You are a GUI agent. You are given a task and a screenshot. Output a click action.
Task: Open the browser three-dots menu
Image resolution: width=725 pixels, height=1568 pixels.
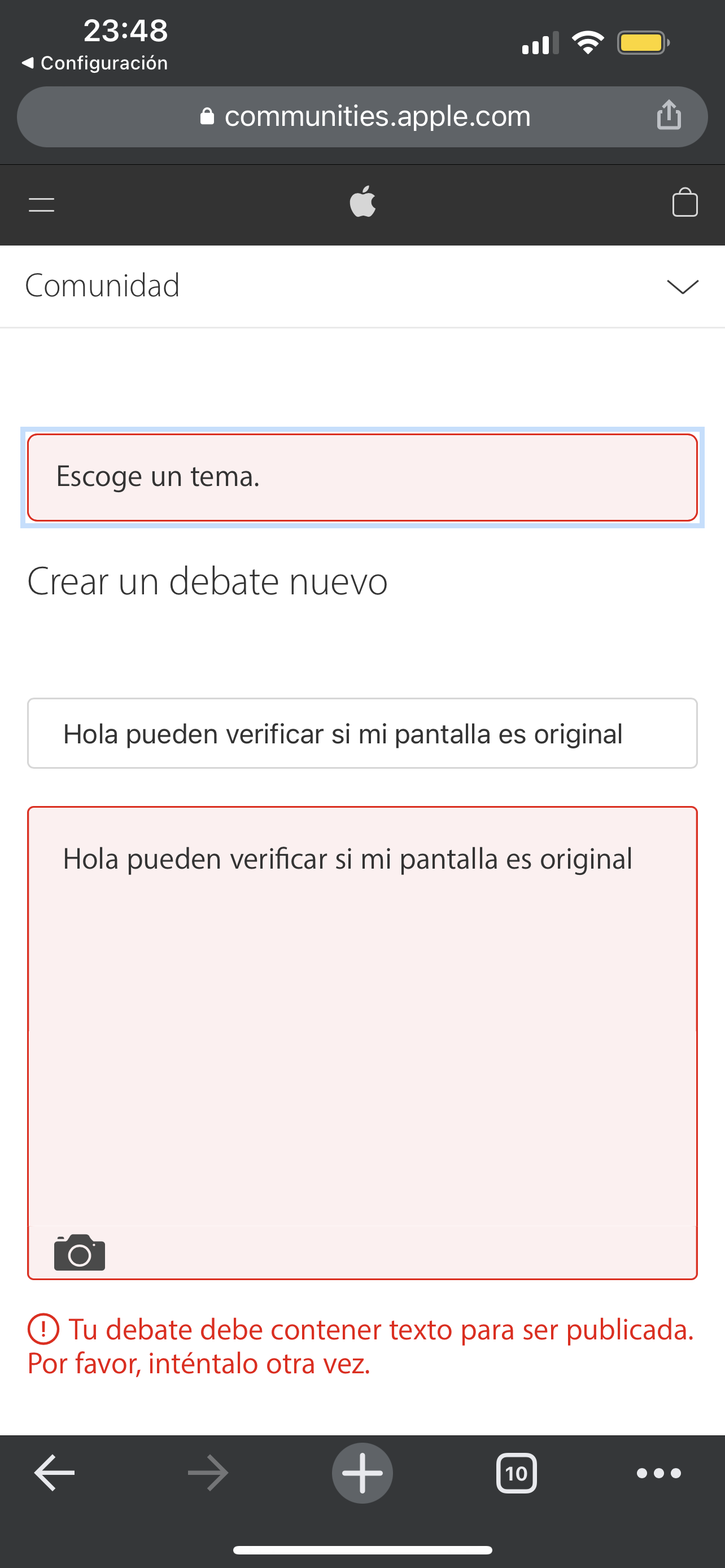pyautogui.click(x=658, y=1473)
